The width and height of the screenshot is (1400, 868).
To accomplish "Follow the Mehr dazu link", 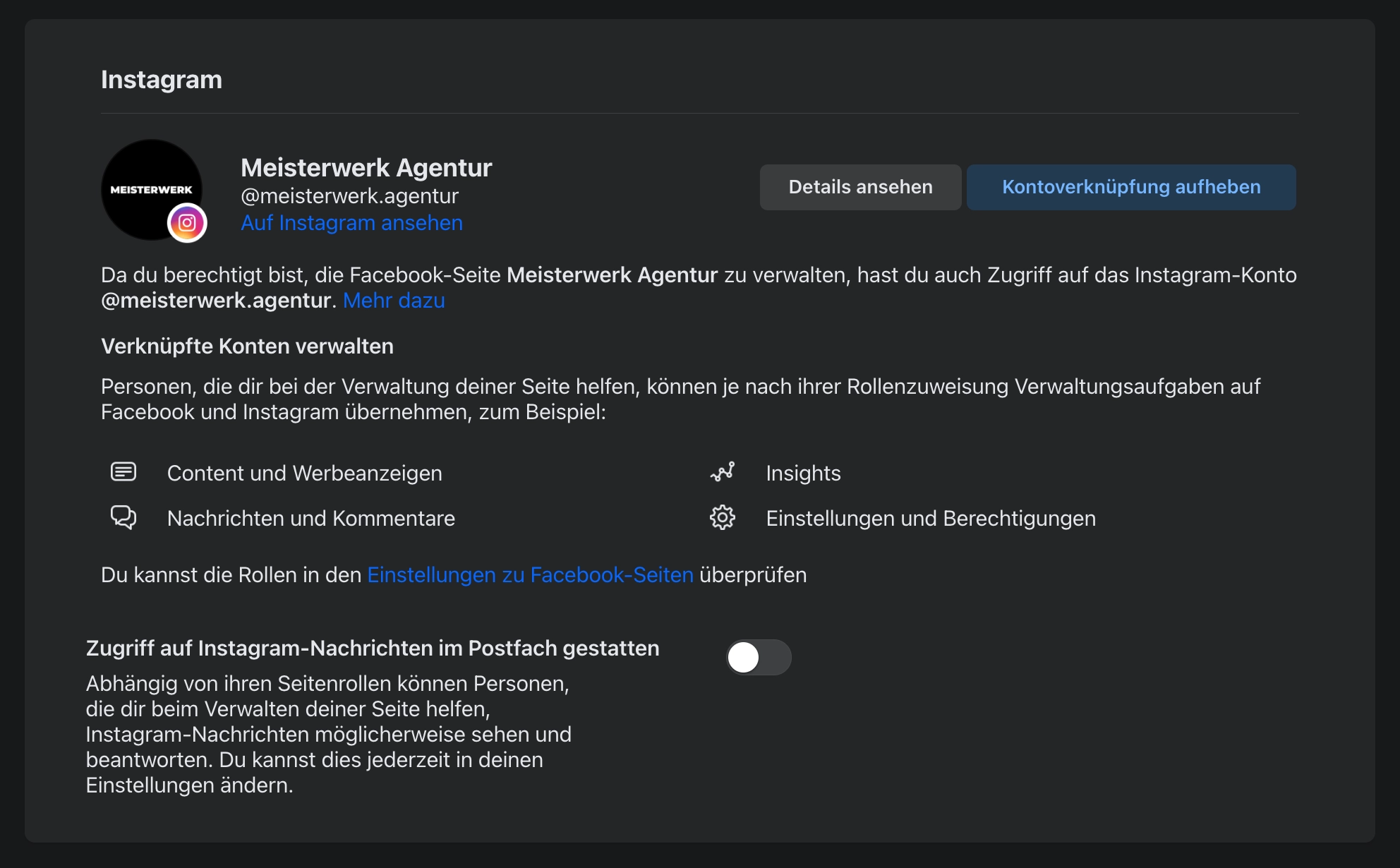I will (x=394, y=301).
